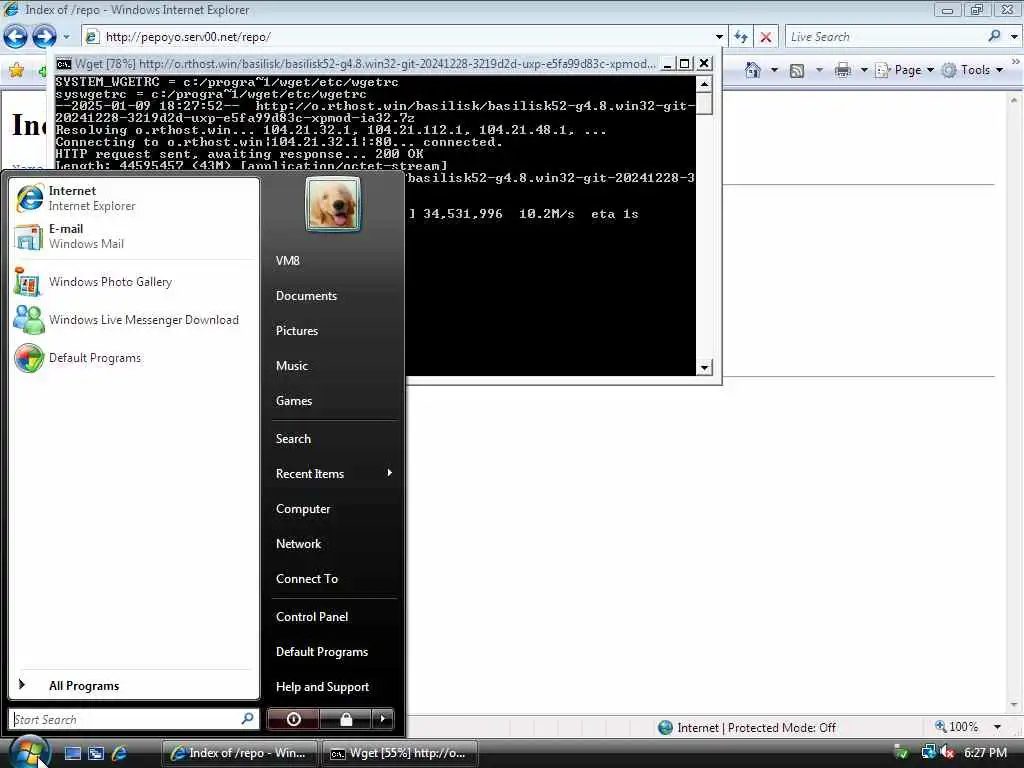Click the address bar URL field
Screen dimensions: 1024x768
(x=398, y=37)
